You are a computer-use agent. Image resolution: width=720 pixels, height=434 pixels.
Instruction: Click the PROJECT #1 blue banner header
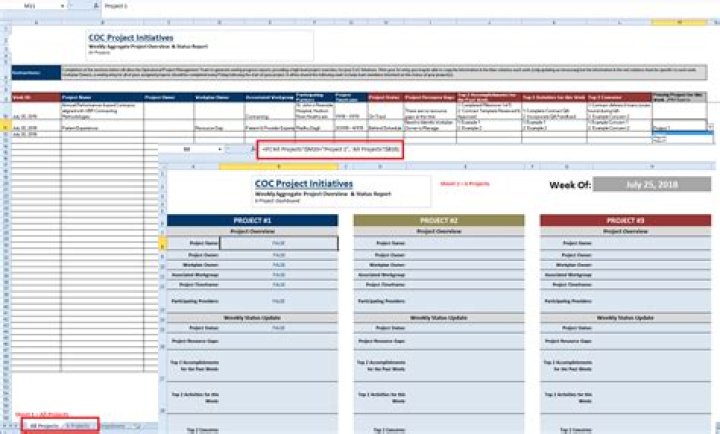[x=252, y=220]
